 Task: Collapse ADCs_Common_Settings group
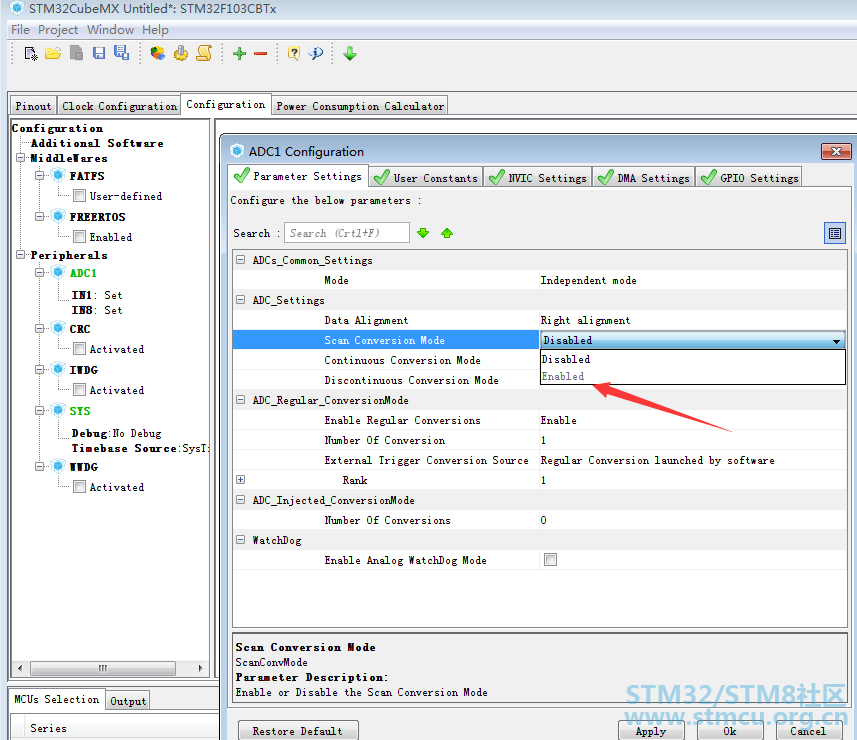(x=240, y=260)
